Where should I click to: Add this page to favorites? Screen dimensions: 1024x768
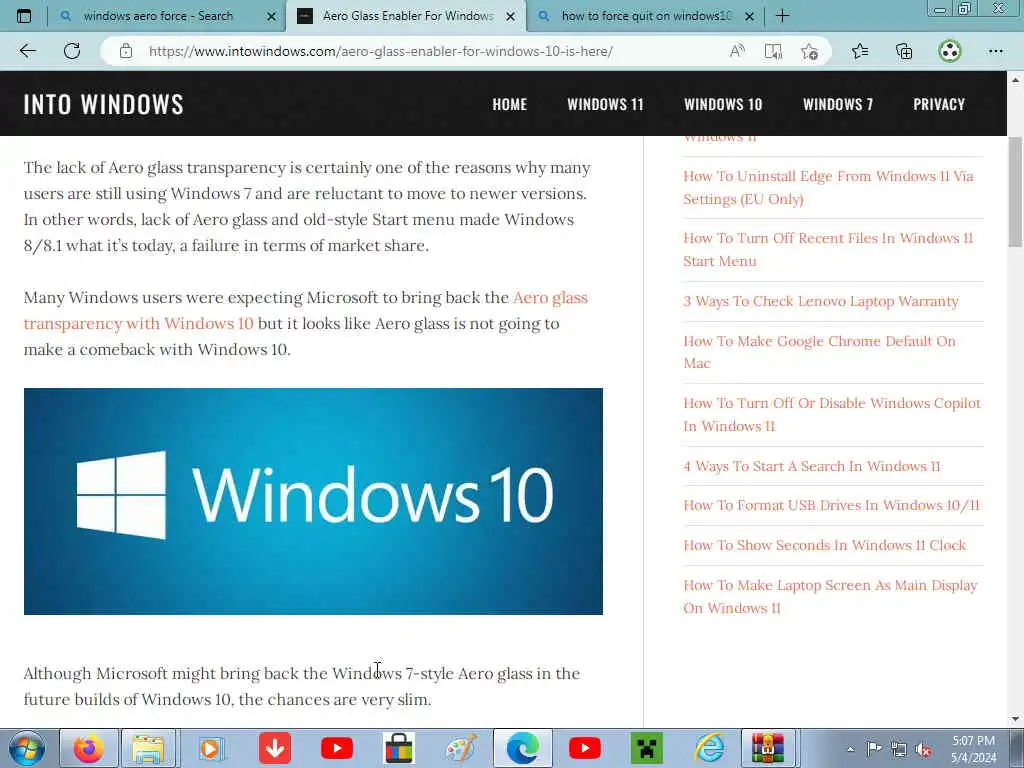click(809, 51)
